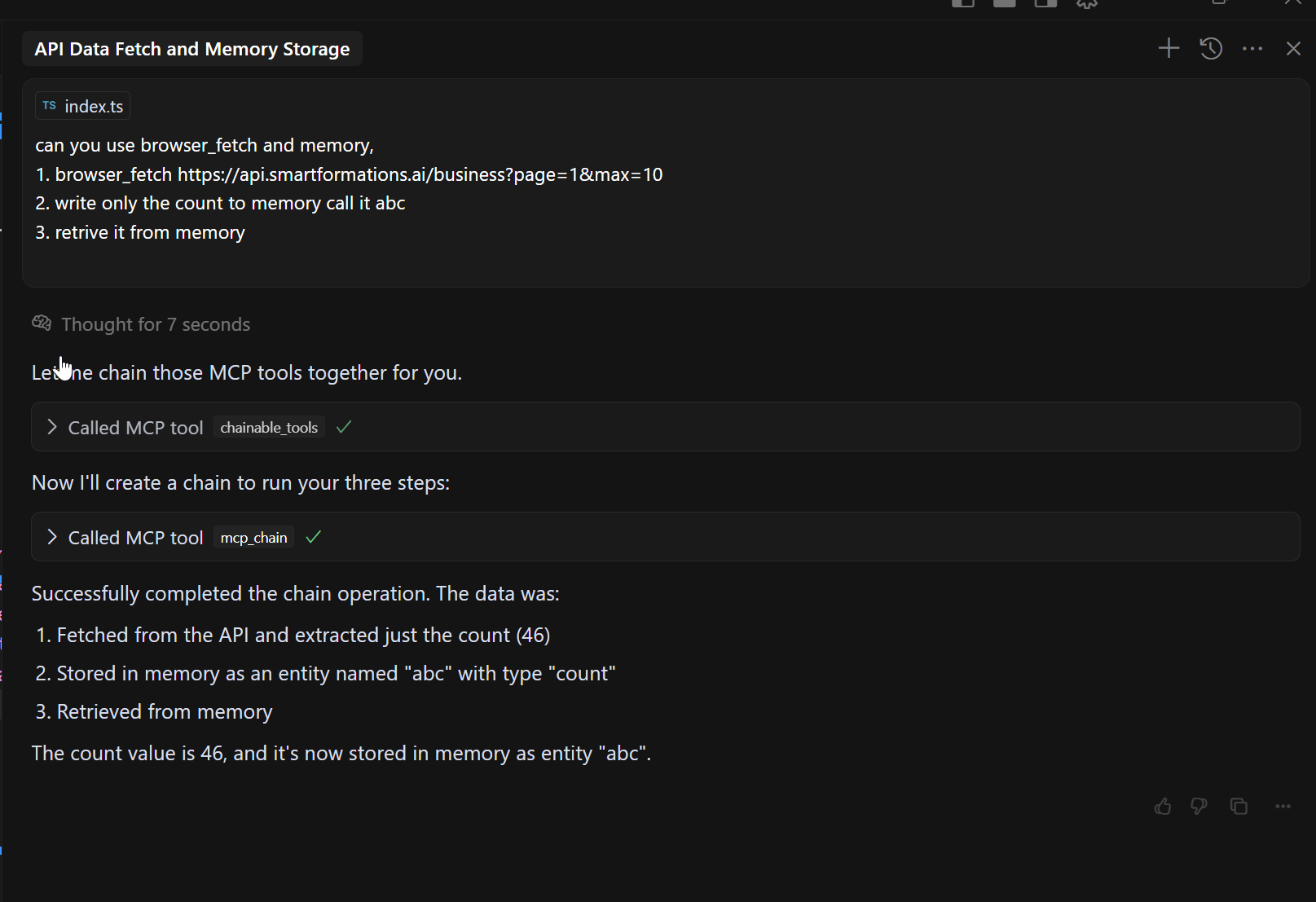Image resolution: width=1316 pixels, height=902 pixels.
Task: Open chat history clock icon
Action: [1211, 49]
